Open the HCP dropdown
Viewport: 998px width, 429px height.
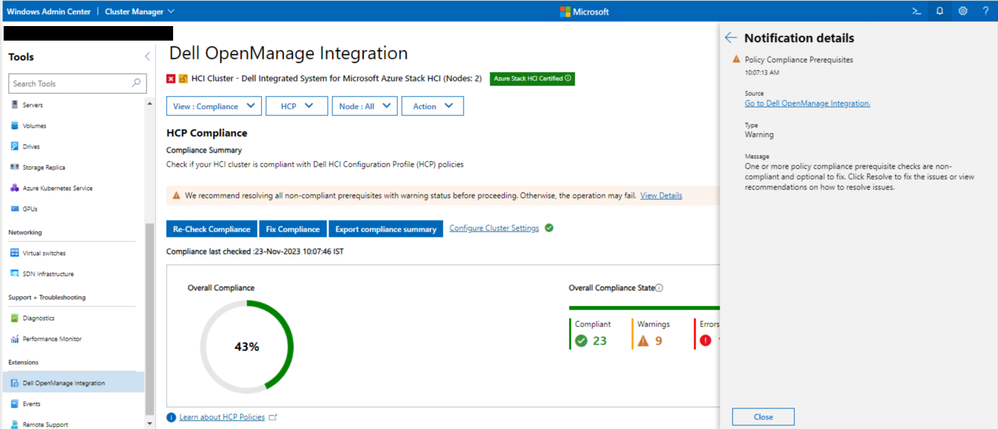click(297, 106)
